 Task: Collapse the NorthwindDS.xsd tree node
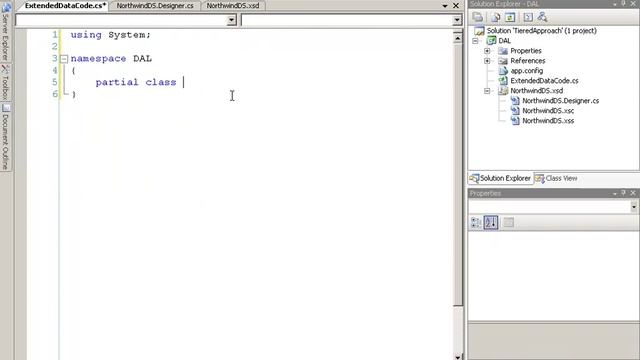(x=487, y=91)
